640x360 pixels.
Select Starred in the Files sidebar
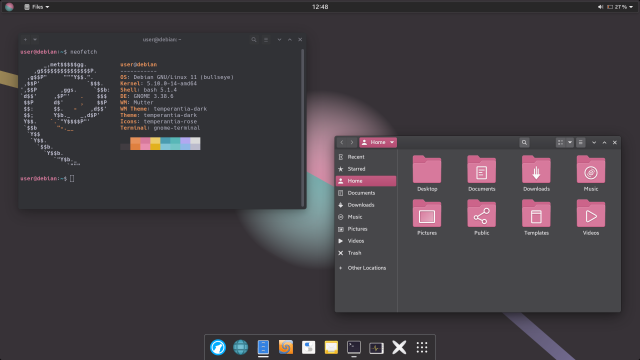pyautogui.click(x=366, y=169)
